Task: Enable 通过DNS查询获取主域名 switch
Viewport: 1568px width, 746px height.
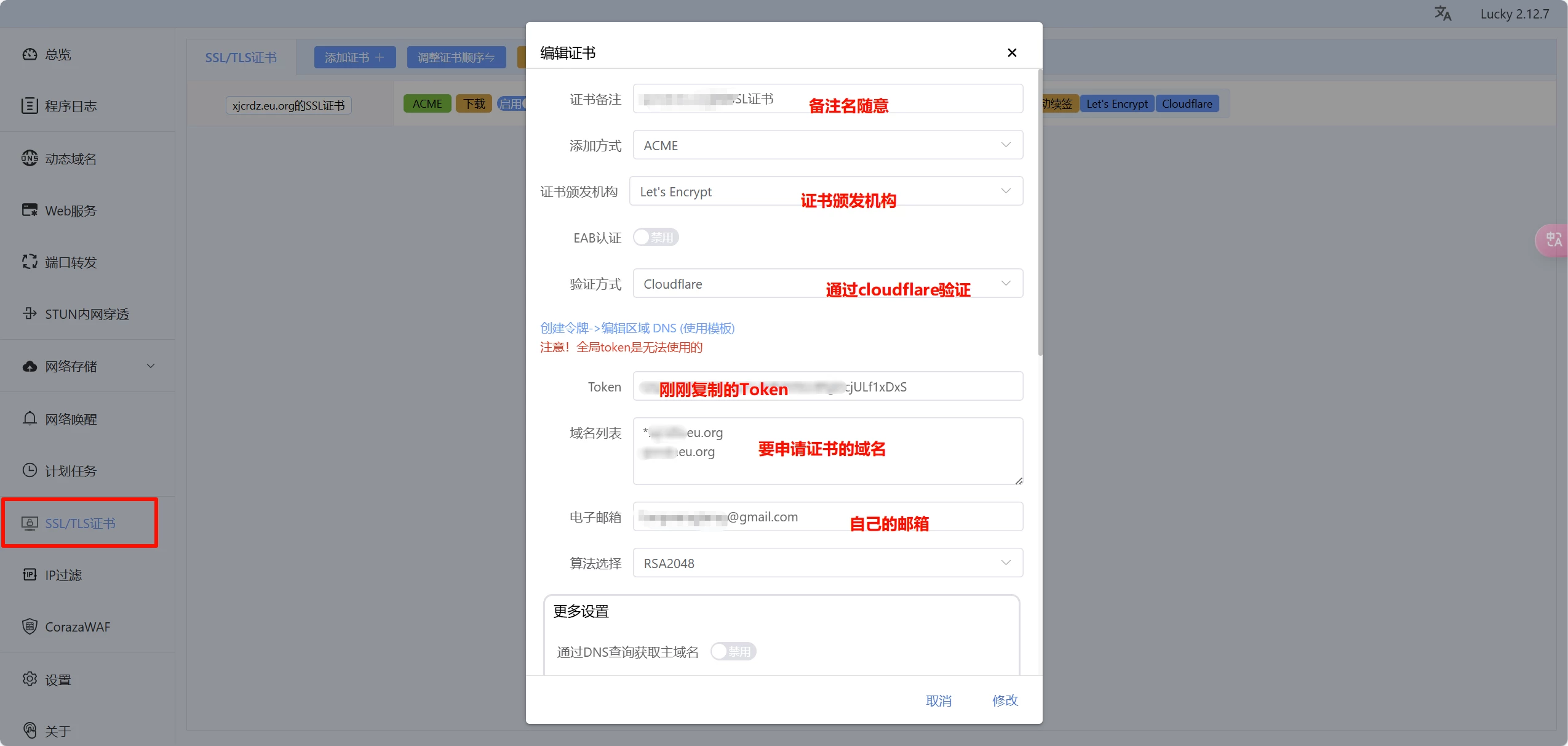Action: click(733, 651)
